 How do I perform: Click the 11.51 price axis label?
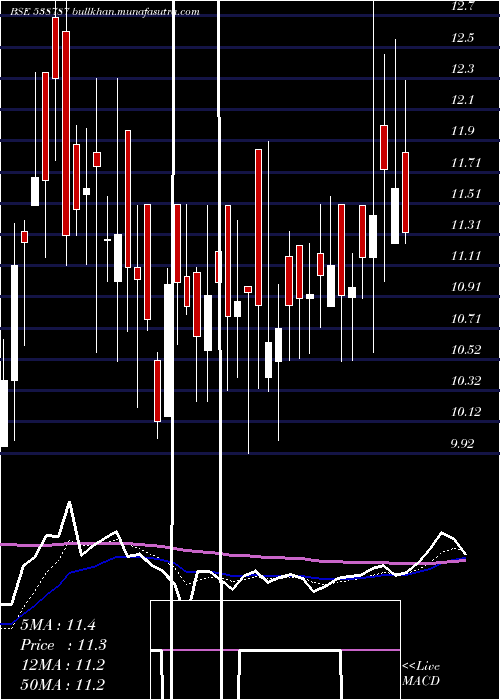click(x=466, y=194)
